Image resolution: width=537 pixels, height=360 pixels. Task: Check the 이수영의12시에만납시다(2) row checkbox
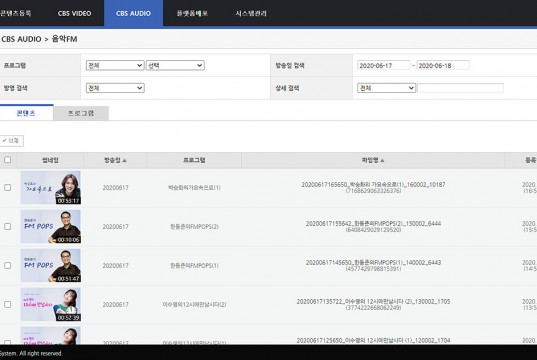point(8,305)
